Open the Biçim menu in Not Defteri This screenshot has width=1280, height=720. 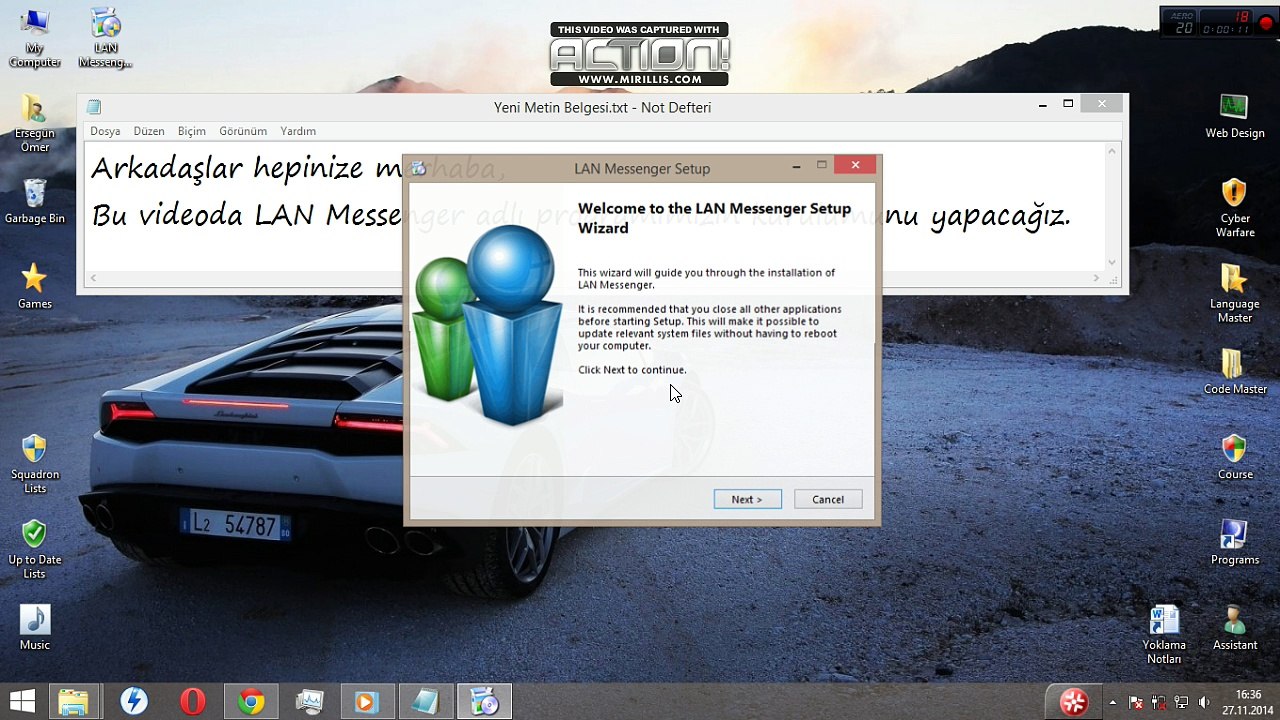192,131
